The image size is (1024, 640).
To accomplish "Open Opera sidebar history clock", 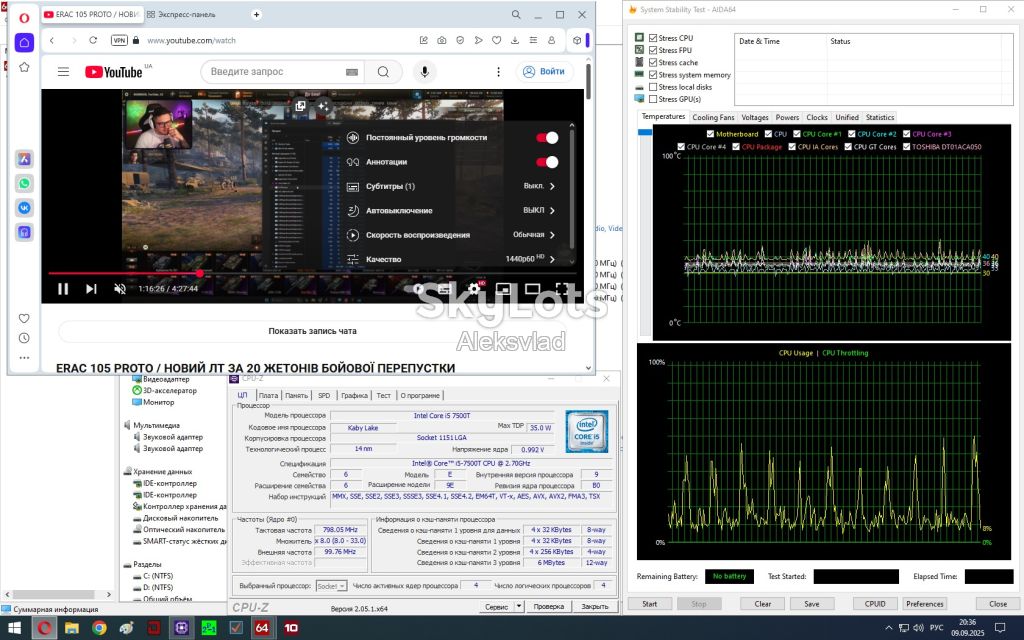I will [x=24, y=338].
